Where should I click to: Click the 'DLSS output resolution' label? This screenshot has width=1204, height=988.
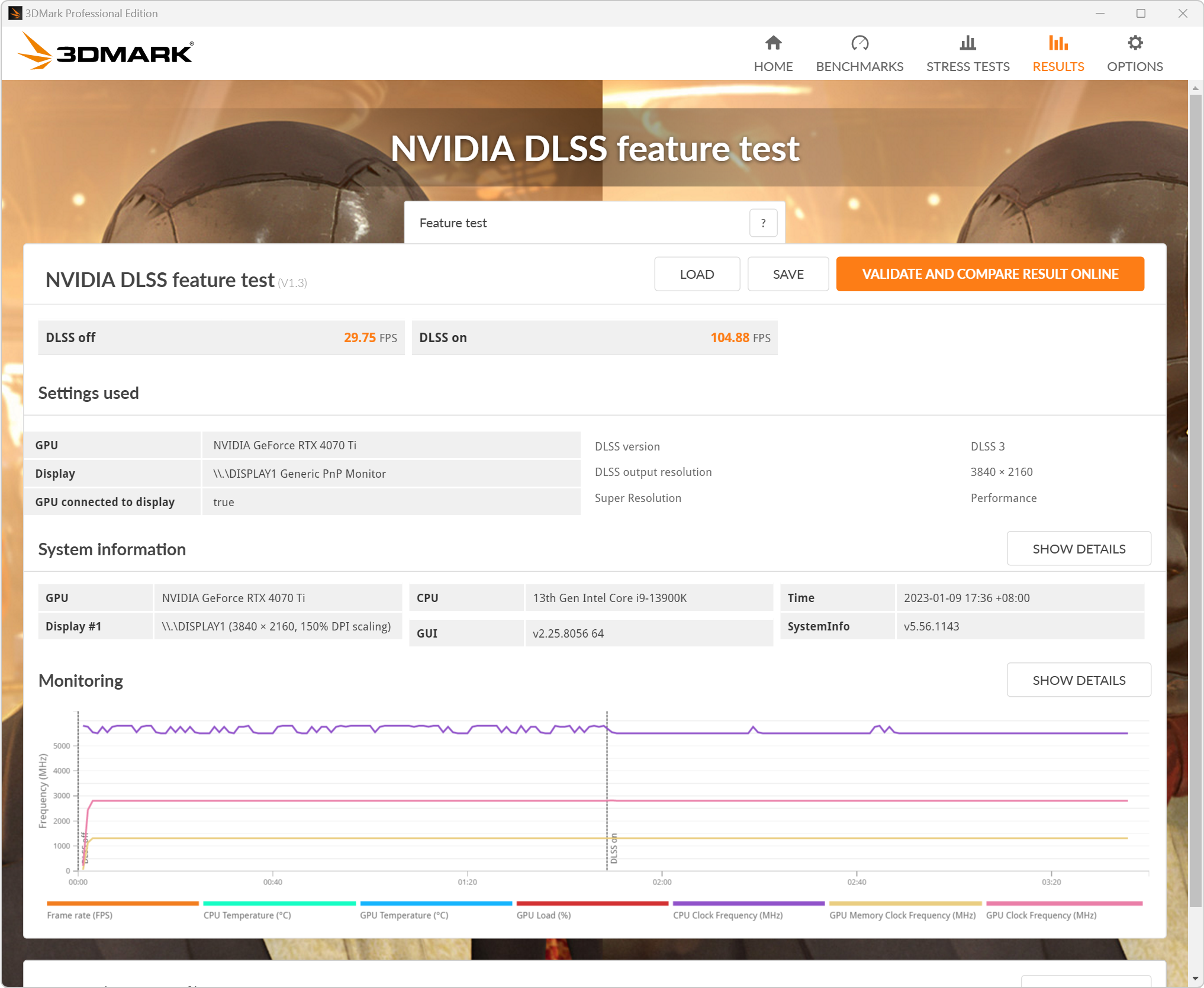(653, 472)
